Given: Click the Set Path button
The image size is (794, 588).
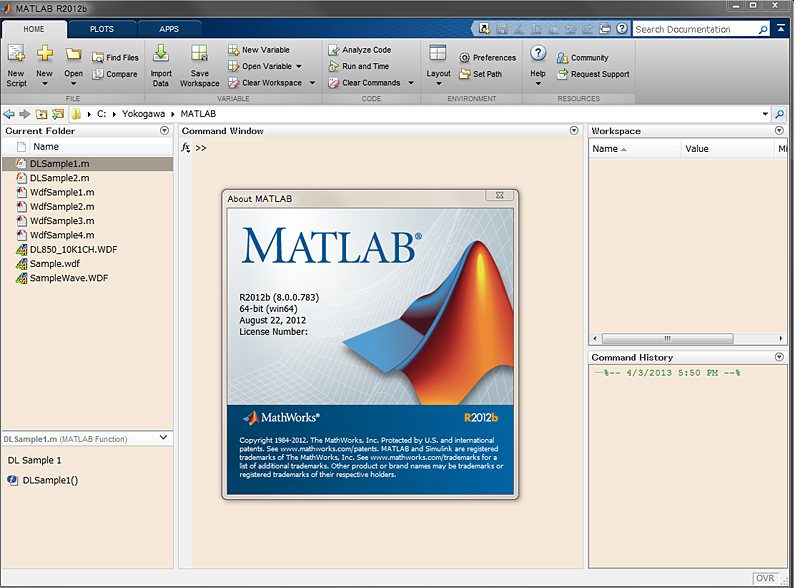Looking at the screenshot, I should pyautogui.click(x=481, y=74).
